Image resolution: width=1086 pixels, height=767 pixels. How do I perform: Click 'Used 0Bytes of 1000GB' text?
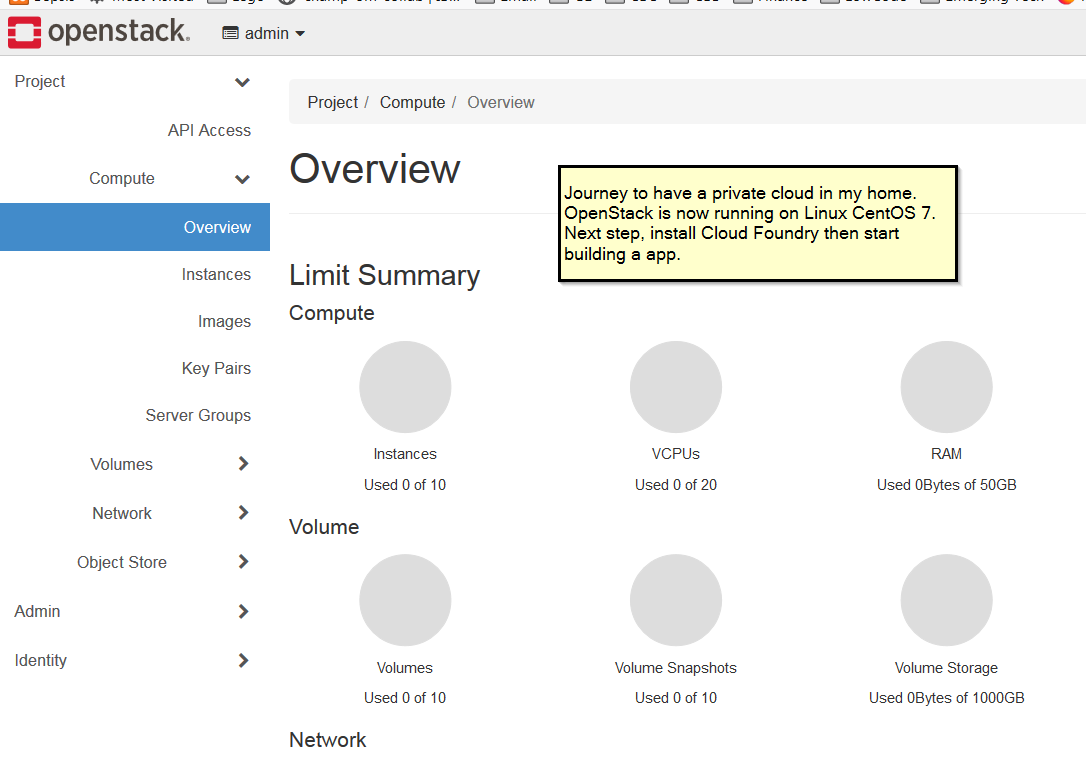point(947,698)
